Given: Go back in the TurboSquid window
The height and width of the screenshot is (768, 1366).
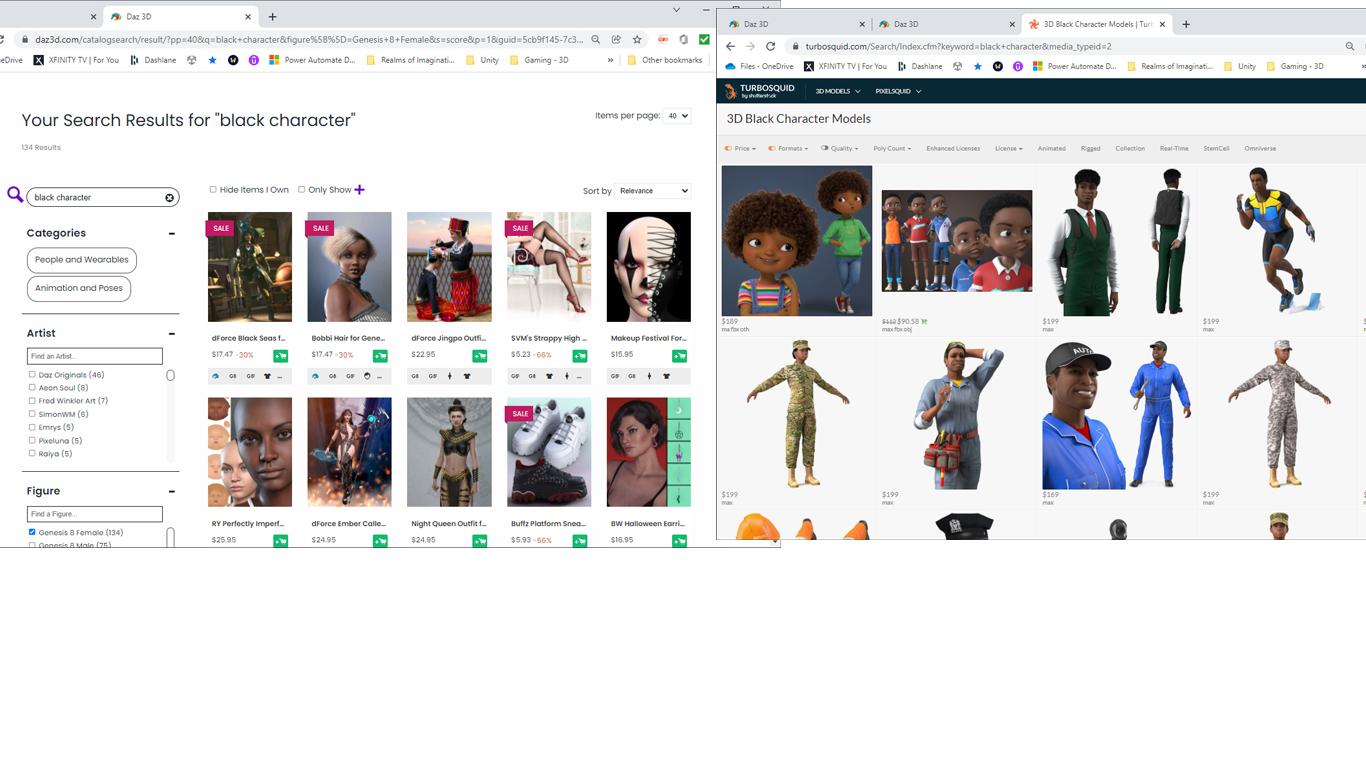Looking at the screenshot, I should pyautogui.click(x=730, y=46).
